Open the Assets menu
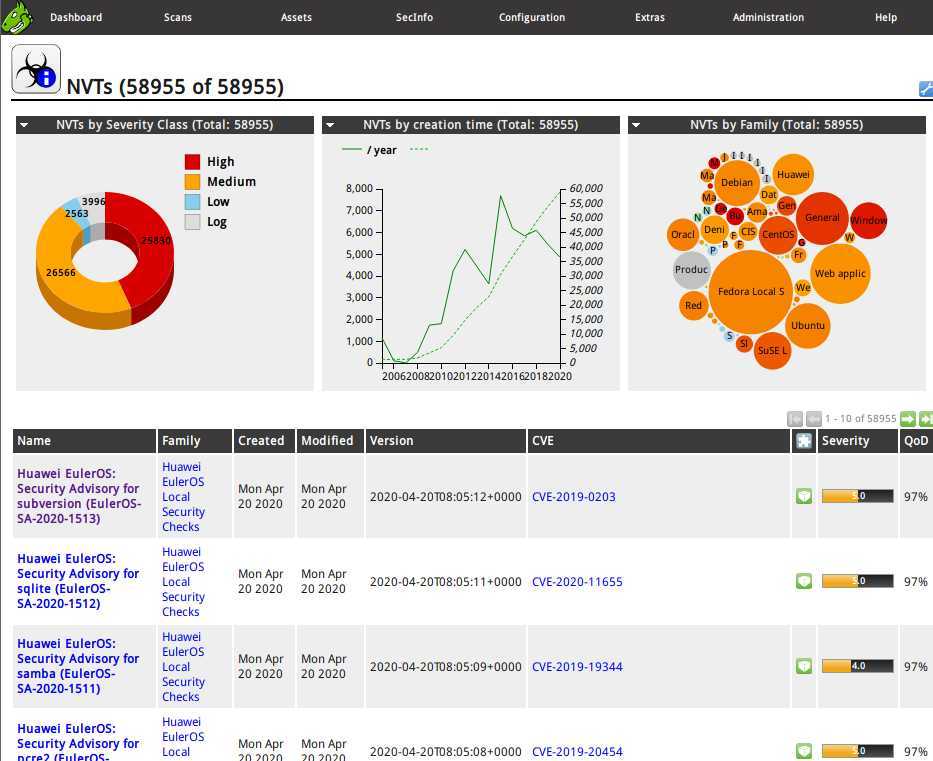The height and width of the screenshot is (761, 933). tap(296, 17)
